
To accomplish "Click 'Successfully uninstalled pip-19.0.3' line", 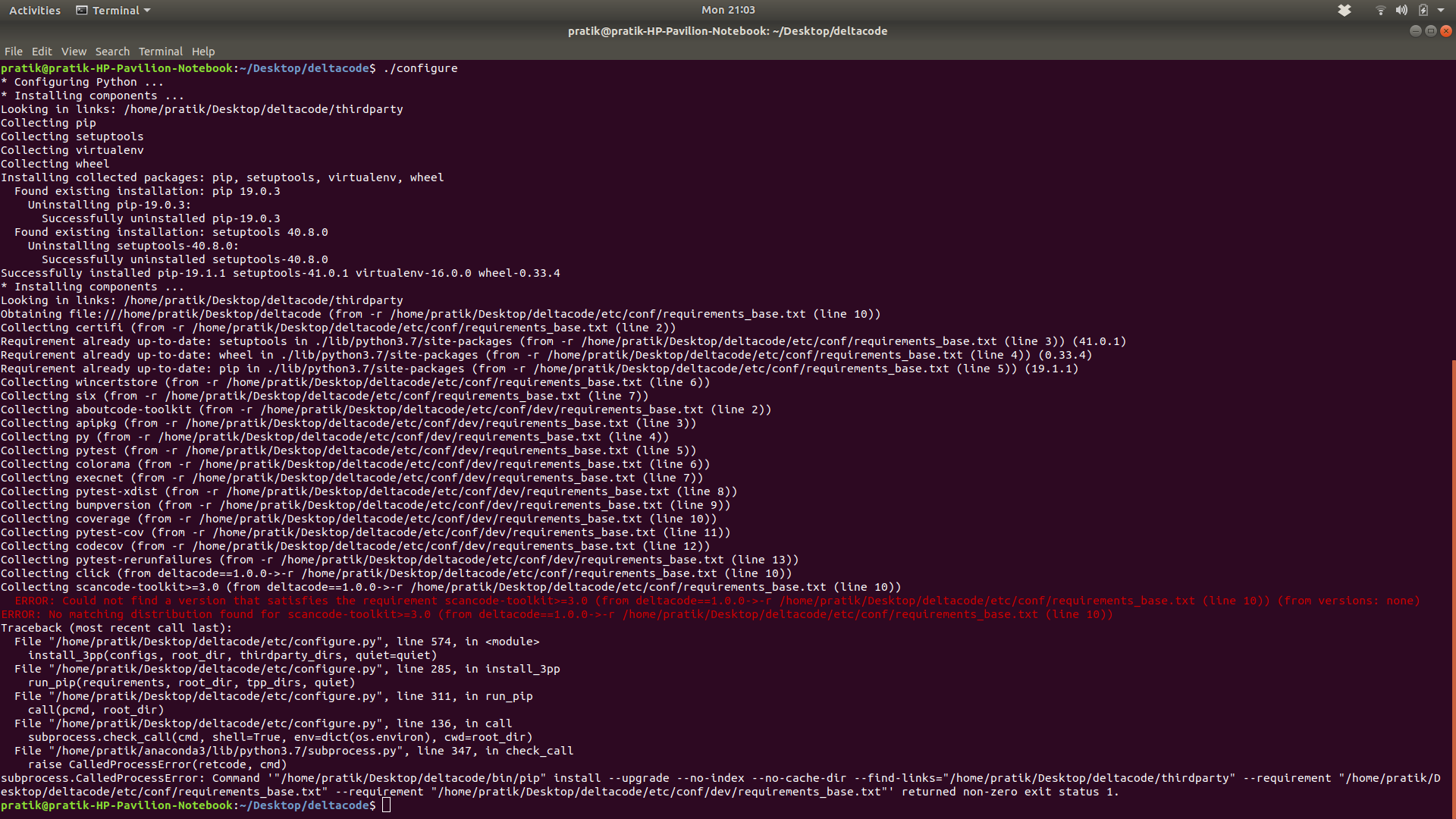I will tap(161, 218).
